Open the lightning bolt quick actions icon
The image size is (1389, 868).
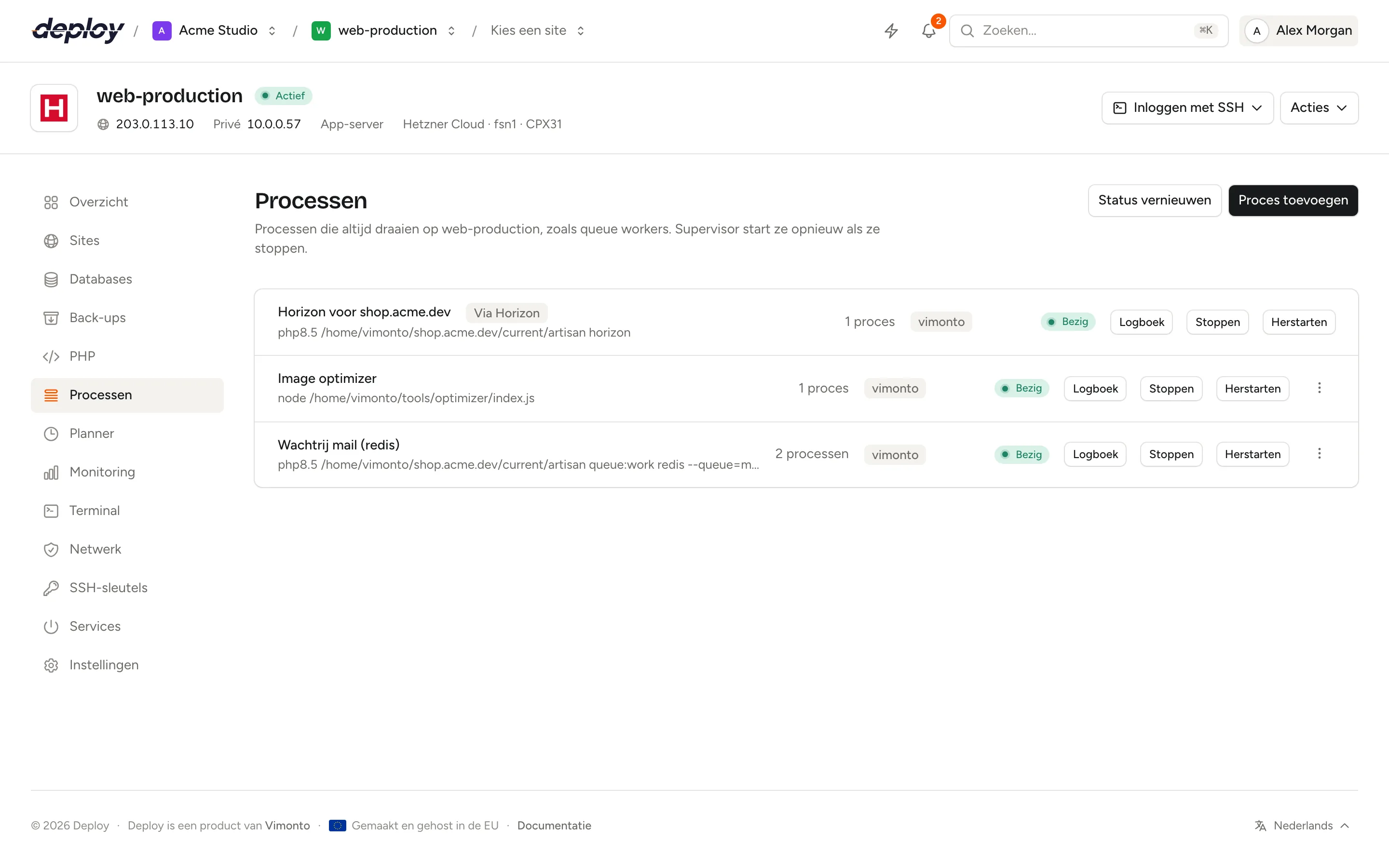(x=891, y=30)
